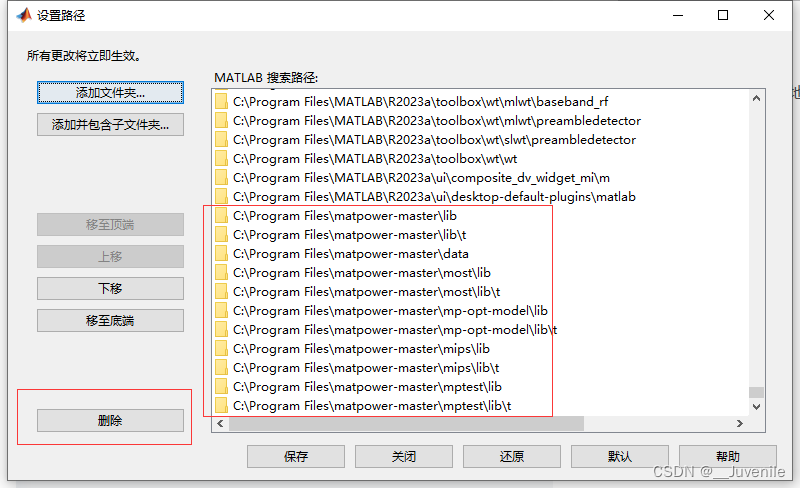The image size is (800, 488).
Task: Select path text matpower-master\mips\lib
Action: 361,349
